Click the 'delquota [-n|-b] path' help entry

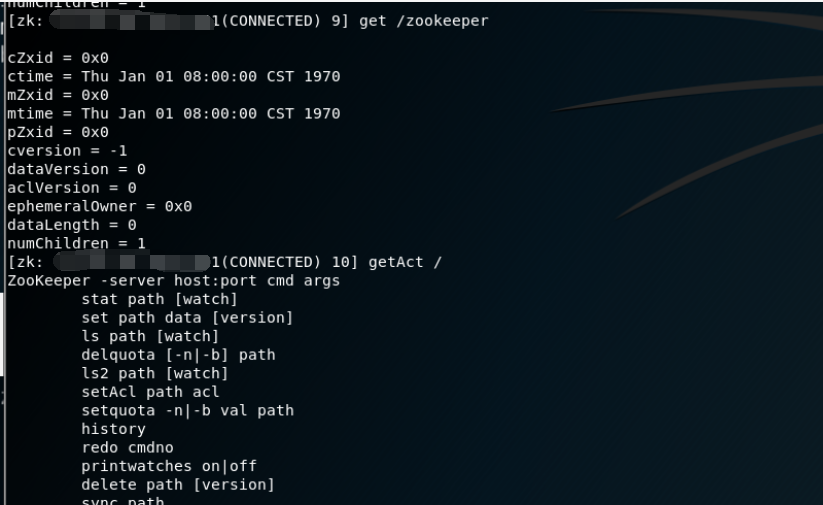pos(178,355)
